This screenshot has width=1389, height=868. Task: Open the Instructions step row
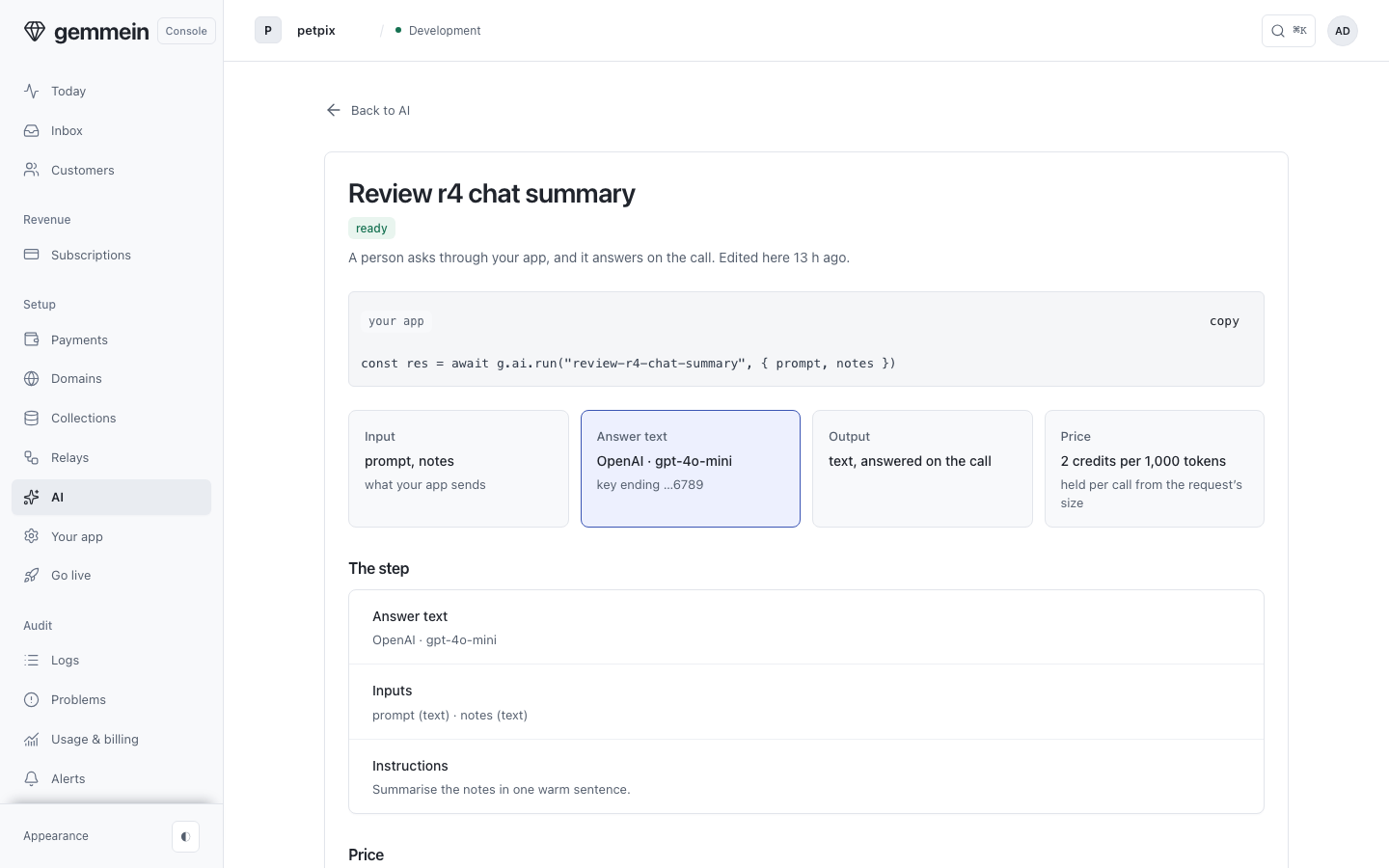click(806, 776)
